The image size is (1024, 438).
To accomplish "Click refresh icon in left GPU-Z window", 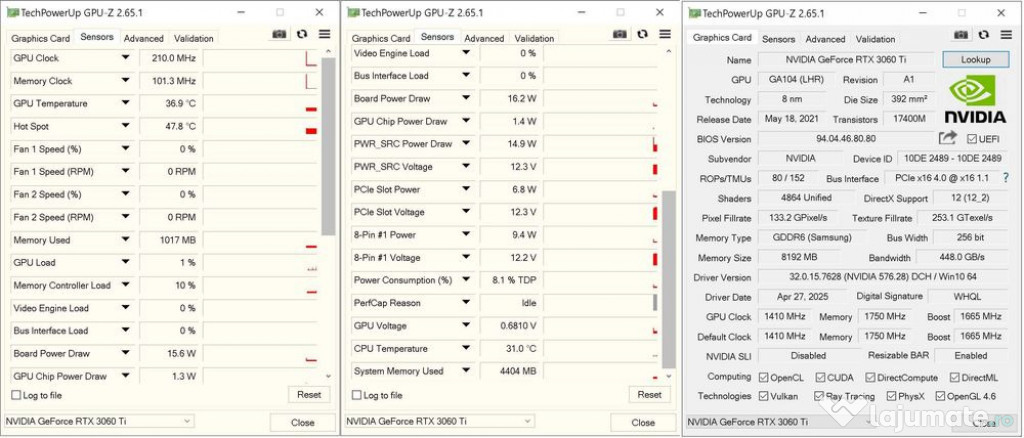I will pos(302,35).
